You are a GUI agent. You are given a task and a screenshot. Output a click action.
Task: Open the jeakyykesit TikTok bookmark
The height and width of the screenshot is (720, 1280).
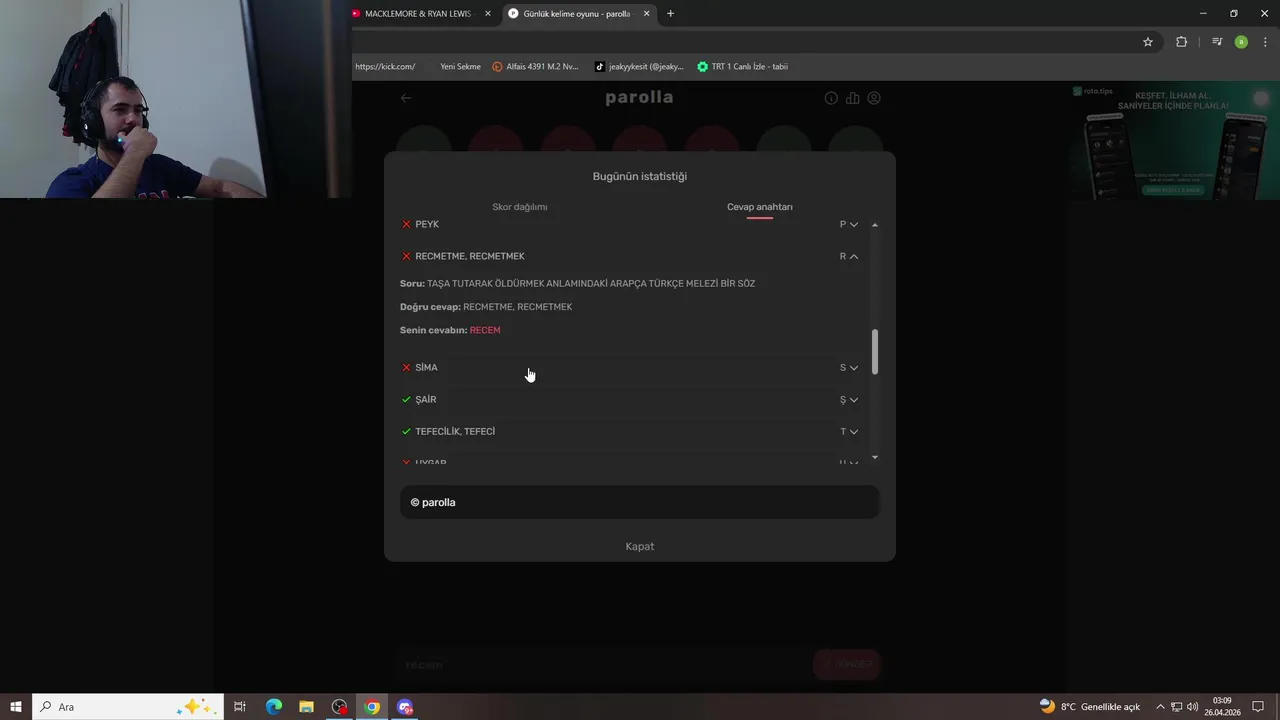click(639, 67)
